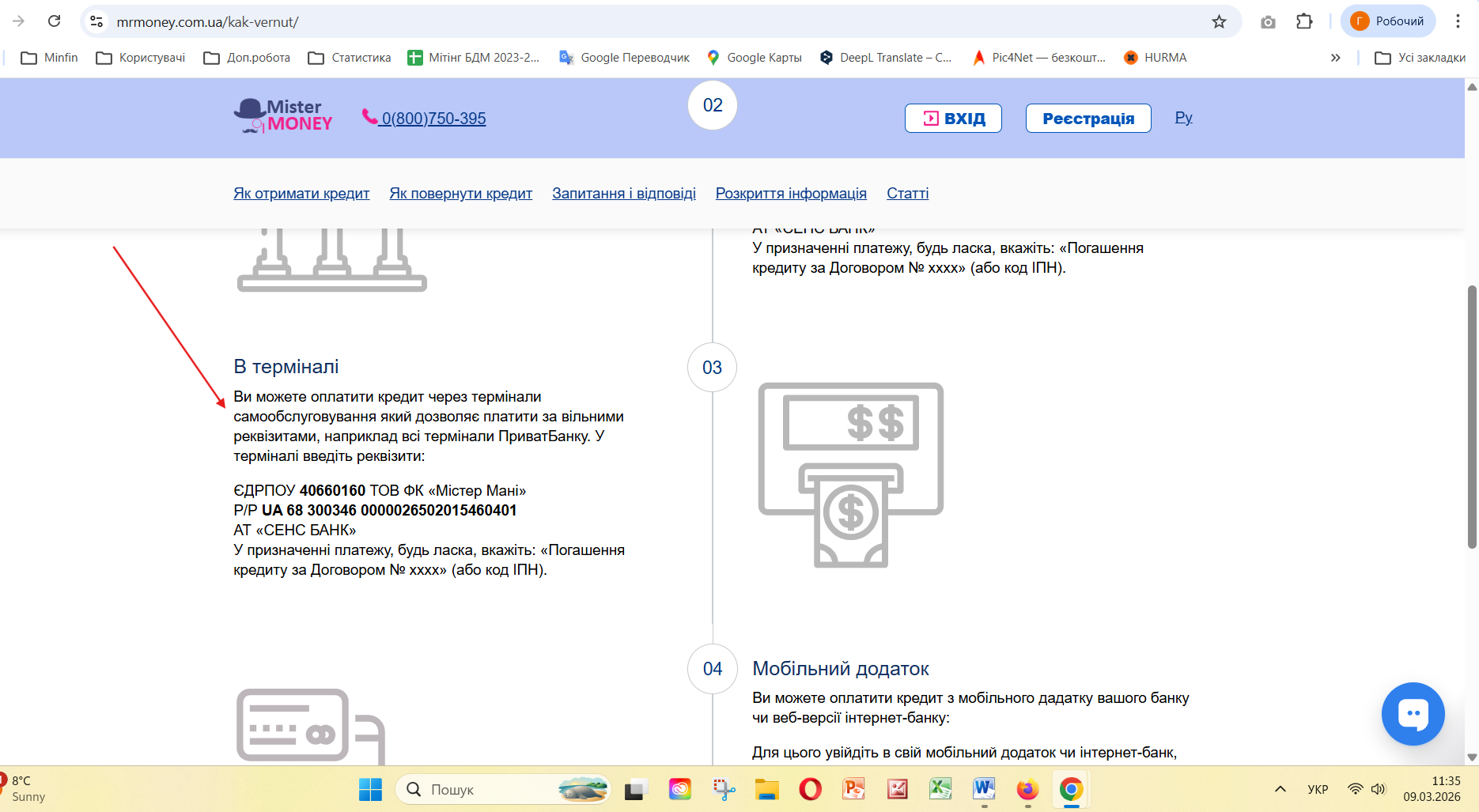
Task: Click scrollbar down arrow
Action: point(1472,757)
